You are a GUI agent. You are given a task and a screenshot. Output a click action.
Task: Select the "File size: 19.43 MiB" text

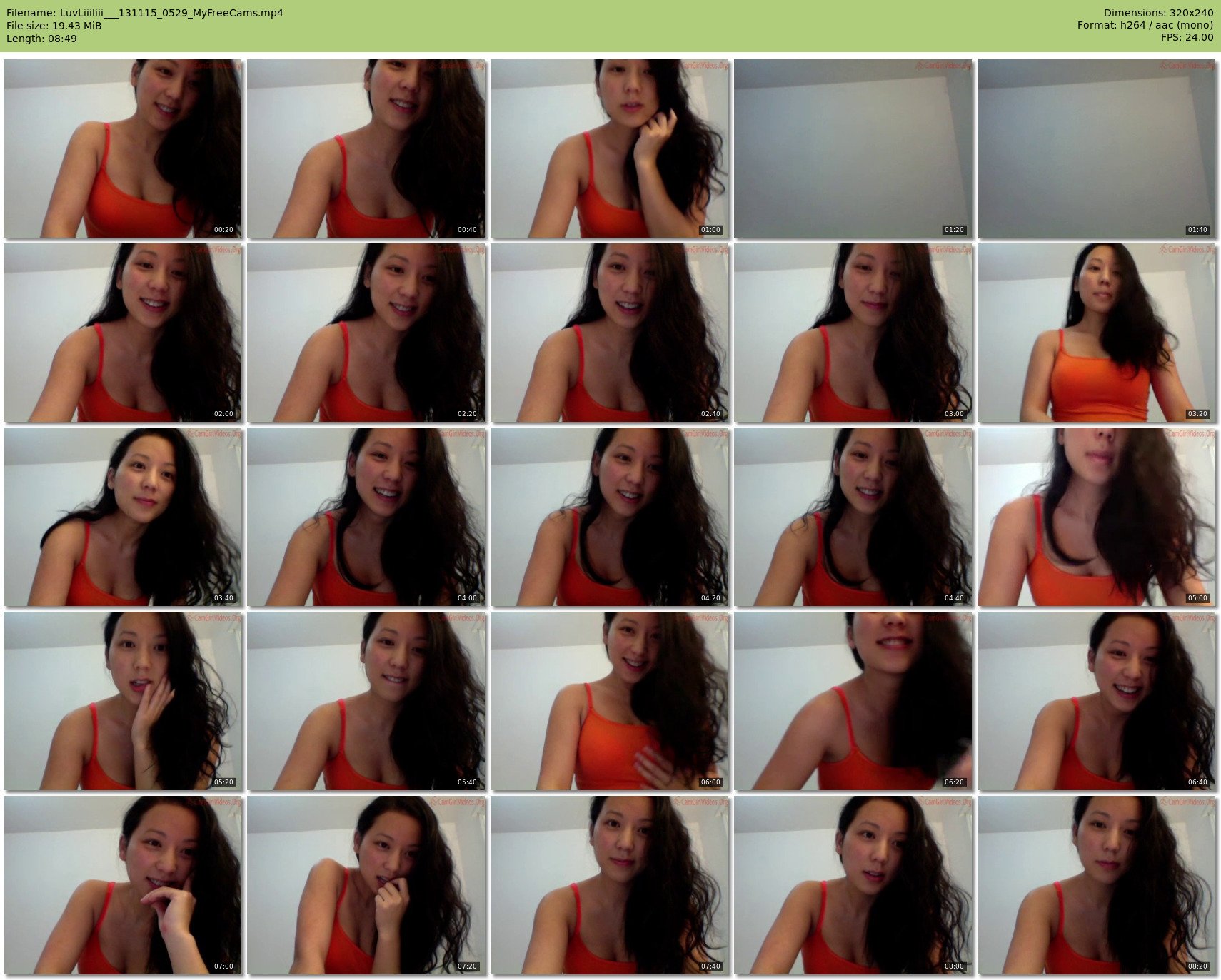[x=54, y=26]
